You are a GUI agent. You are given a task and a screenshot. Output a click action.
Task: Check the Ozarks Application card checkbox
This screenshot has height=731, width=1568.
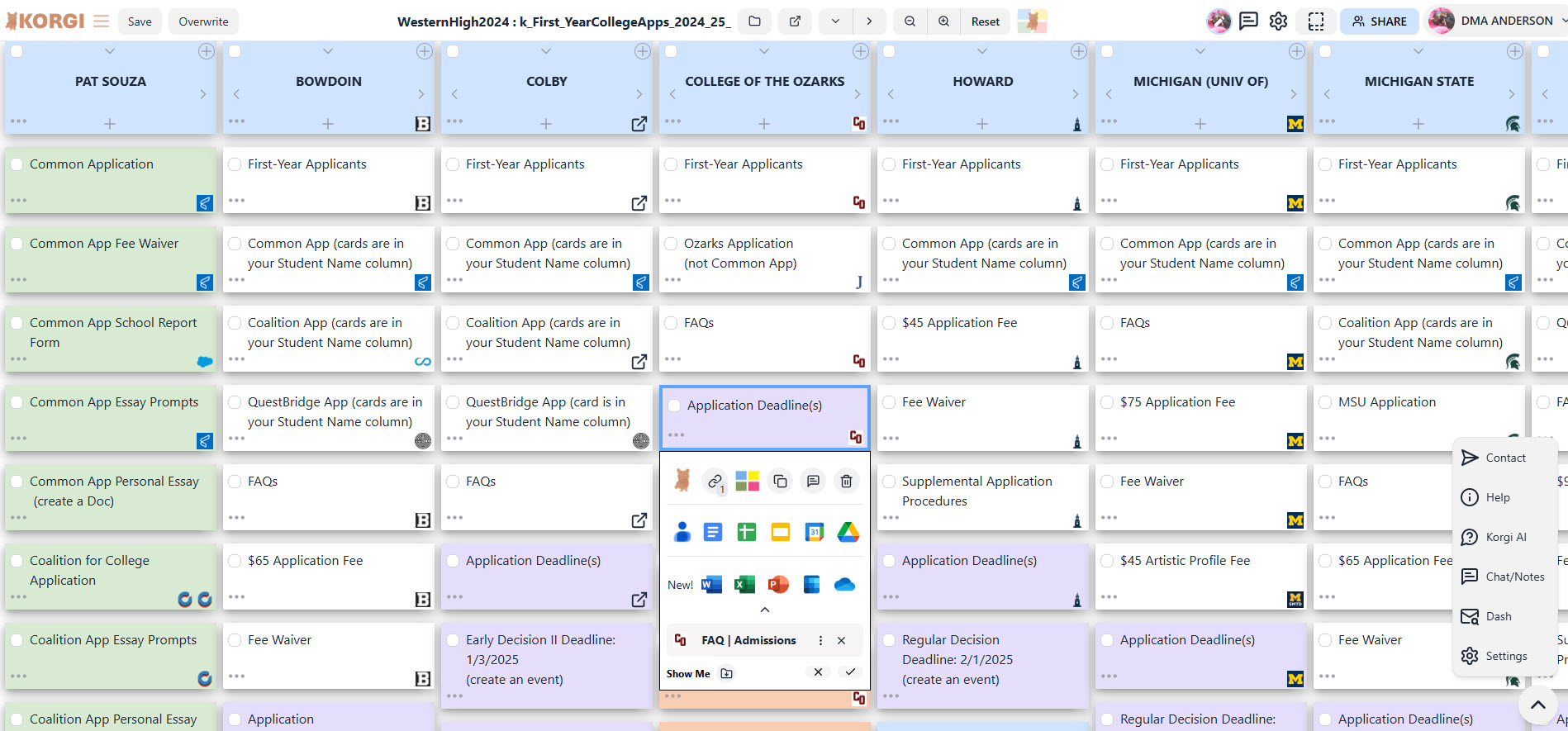tap(671, 244)
